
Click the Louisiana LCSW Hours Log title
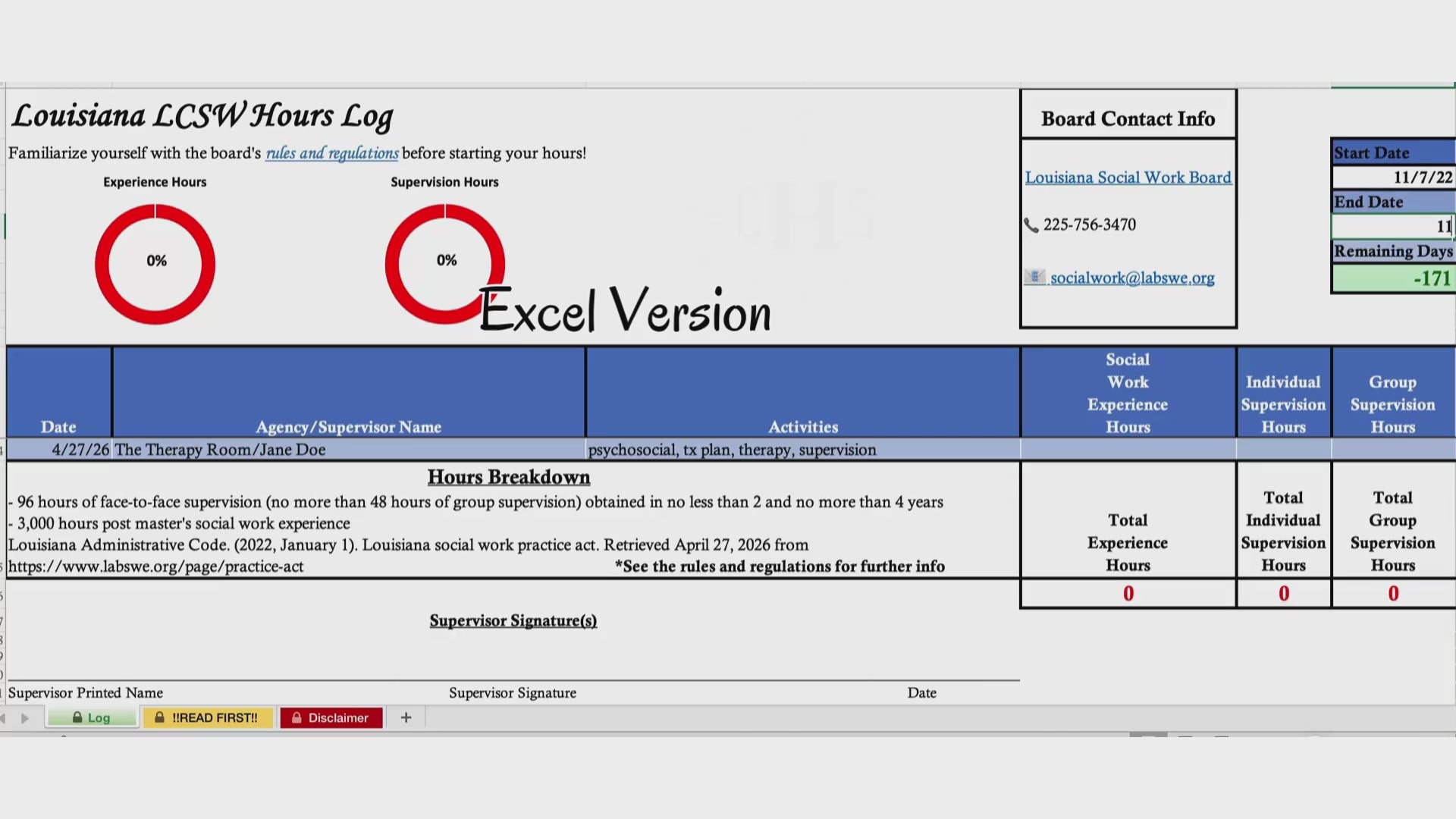pyautogui.click(x=202, y=117)
